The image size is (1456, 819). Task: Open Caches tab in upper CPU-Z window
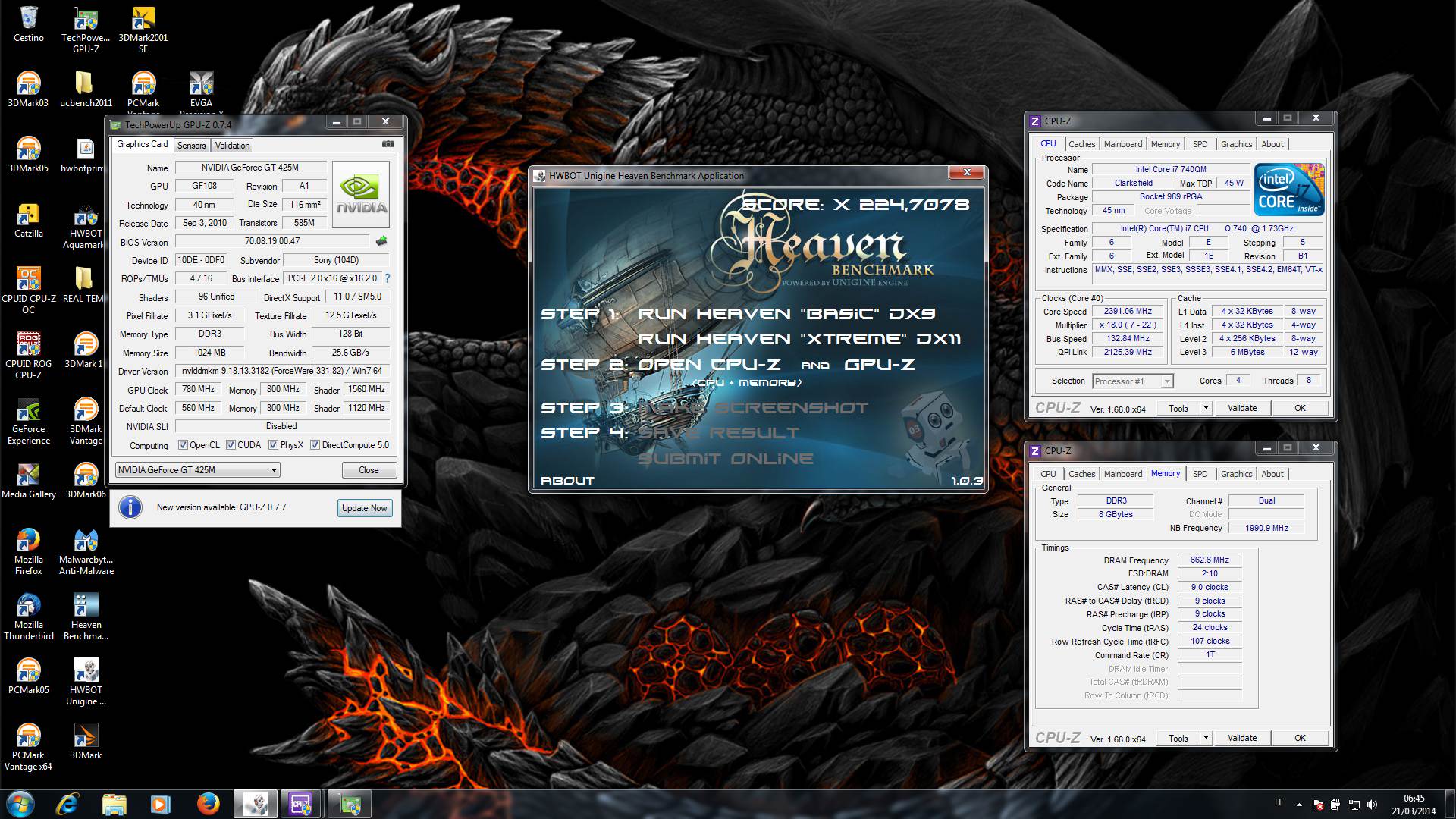[1081, 144]
